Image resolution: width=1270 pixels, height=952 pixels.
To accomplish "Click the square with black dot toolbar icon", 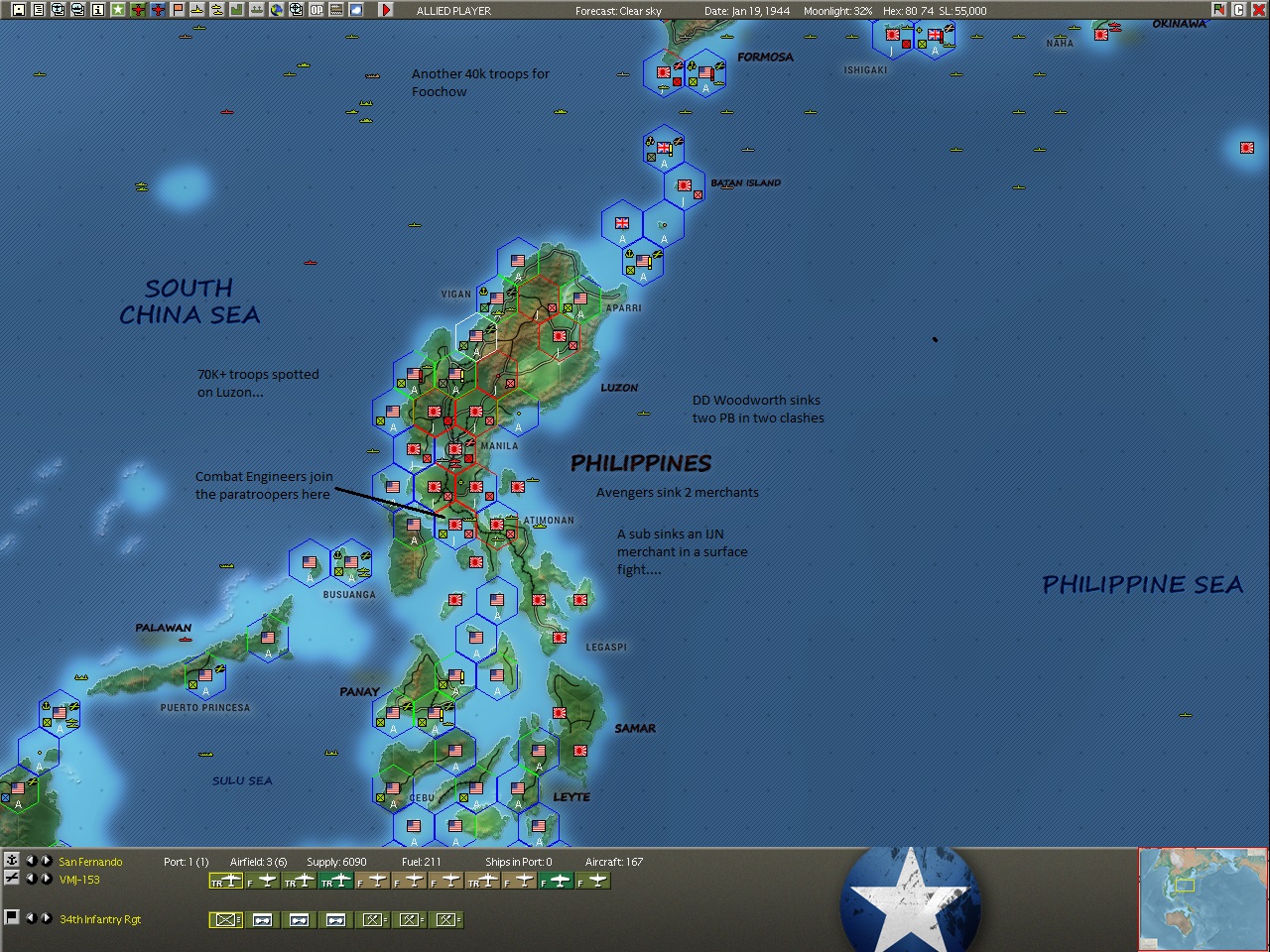I will tap(19, 10).
